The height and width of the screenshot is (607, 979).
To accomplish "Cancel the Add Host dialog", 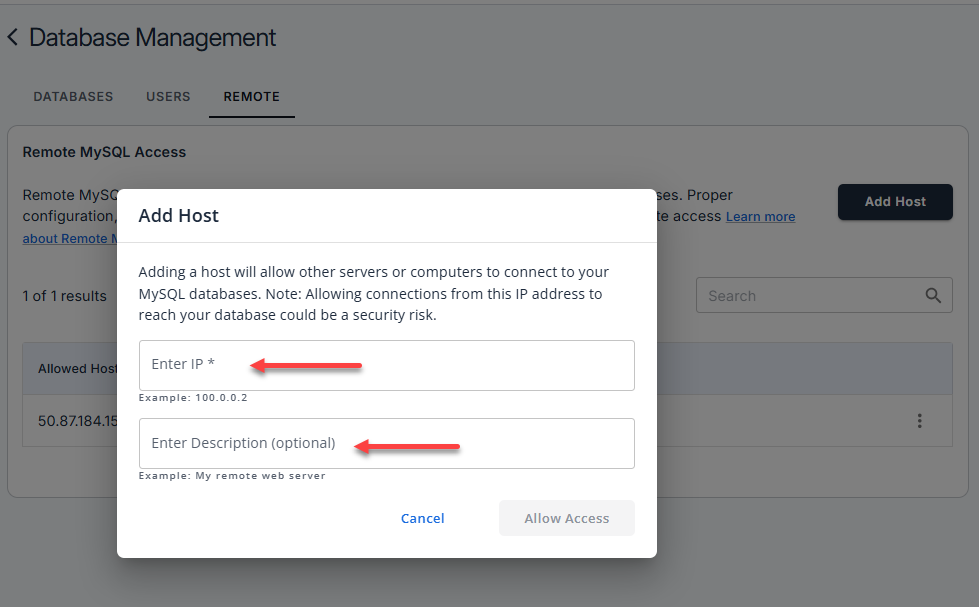I will [422, 518].
